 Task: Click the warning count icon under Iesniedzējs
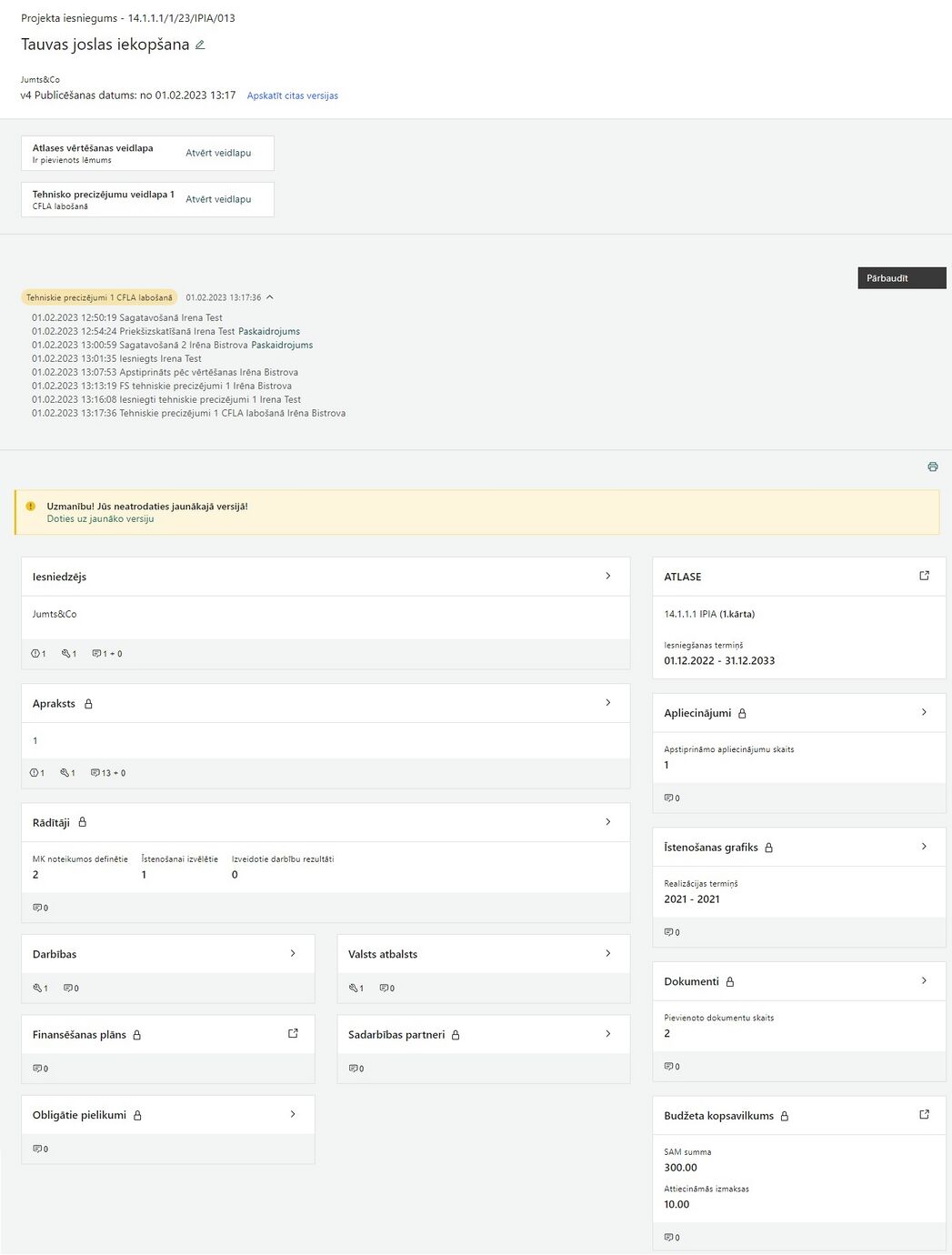(x=35, y=654)
